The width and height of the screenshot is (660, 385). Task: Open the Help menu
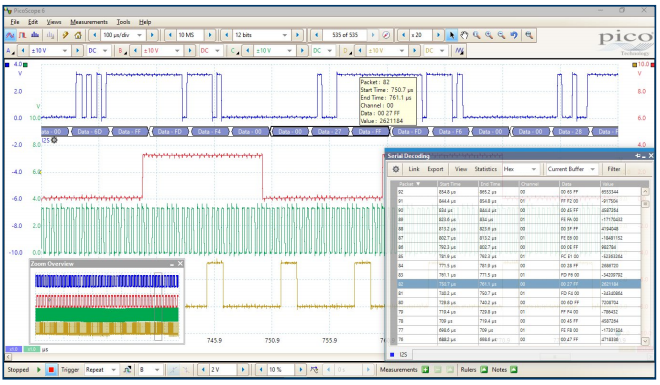[x=145, y=22]
